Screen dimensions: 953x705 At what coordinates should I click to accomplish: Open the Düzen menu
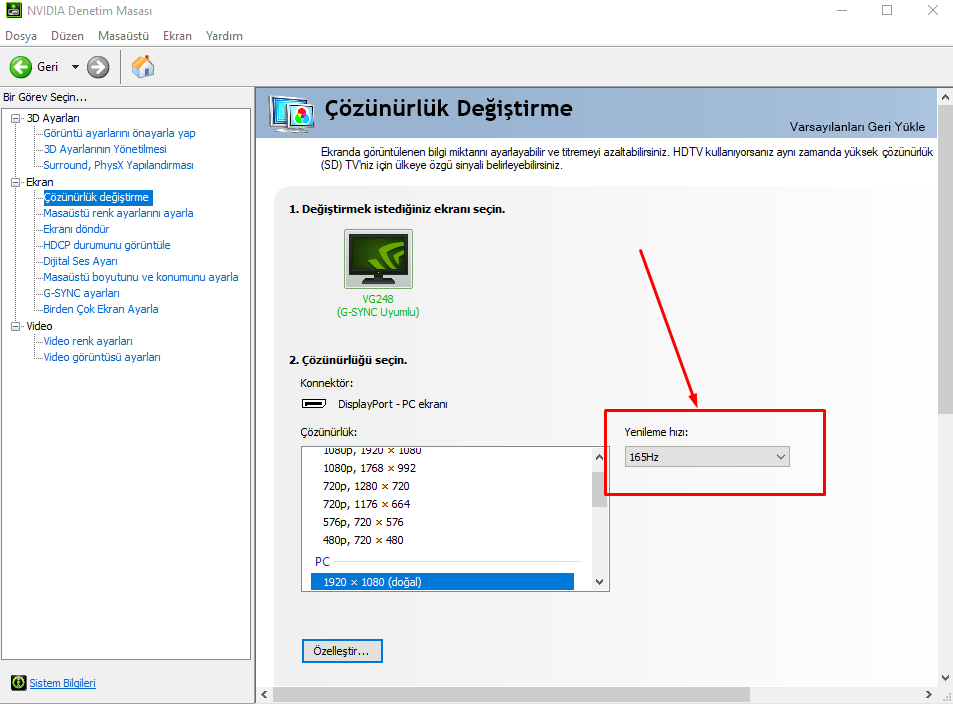click(67, 36)
